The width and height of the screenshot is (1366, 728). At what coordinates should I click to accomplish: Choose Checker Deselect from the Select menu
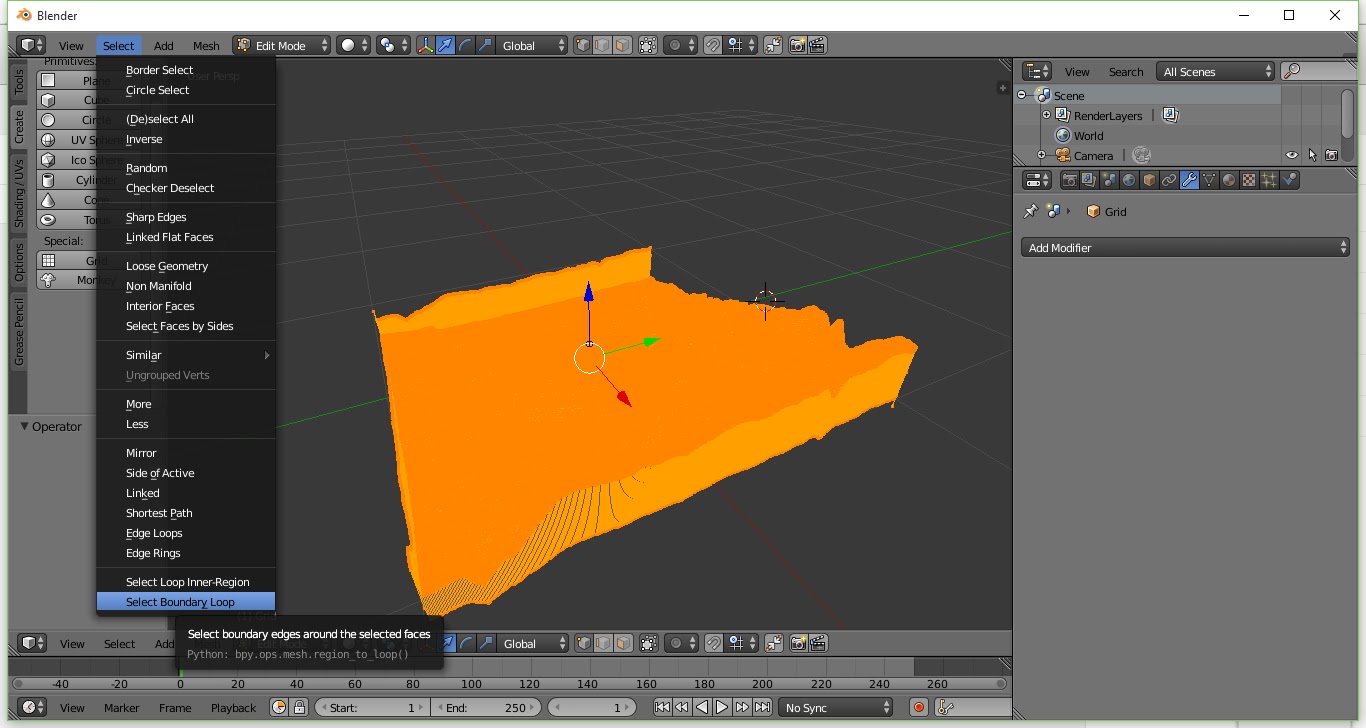coord(186,188)
